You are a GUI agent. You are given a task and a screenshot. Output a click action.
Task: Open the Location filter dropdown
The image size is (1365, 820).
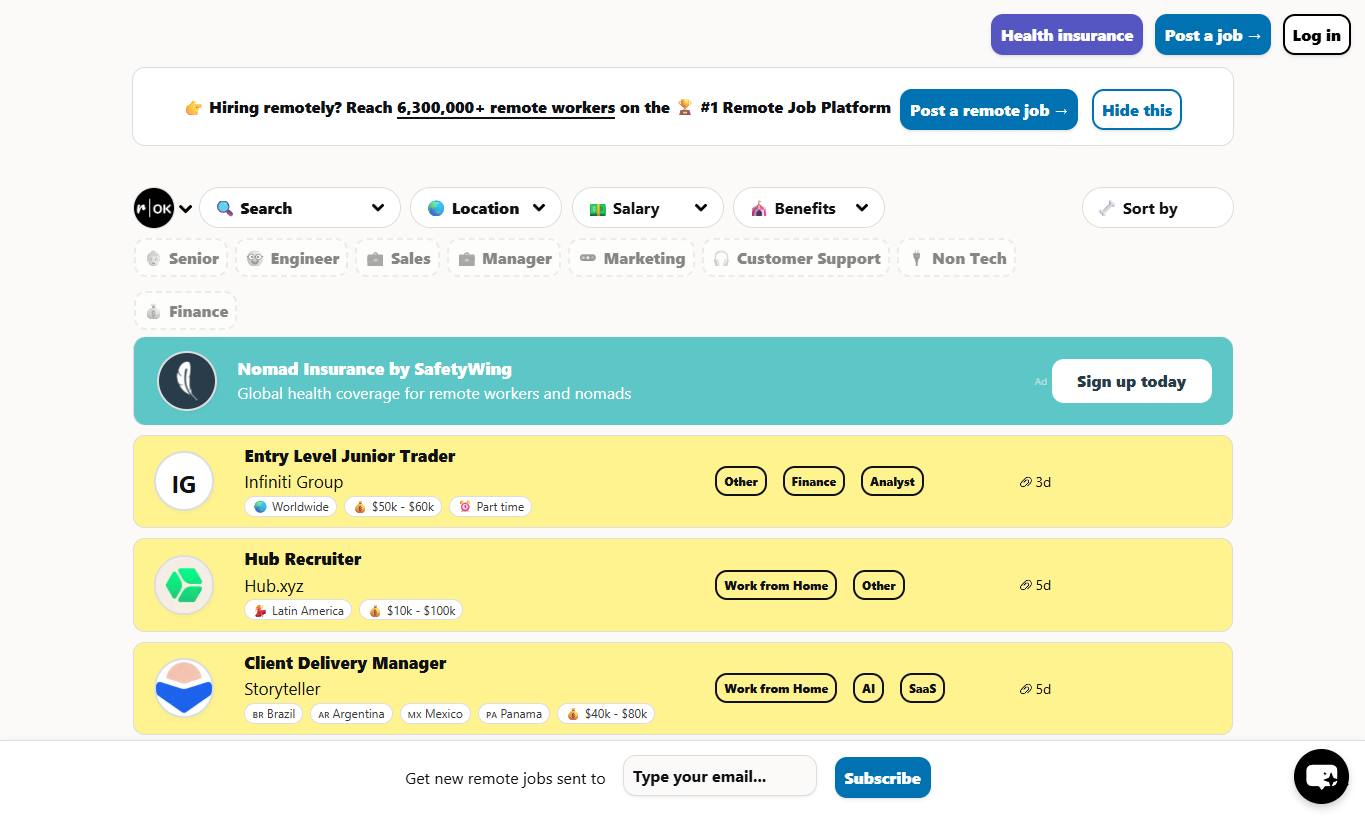coord(486,208)
